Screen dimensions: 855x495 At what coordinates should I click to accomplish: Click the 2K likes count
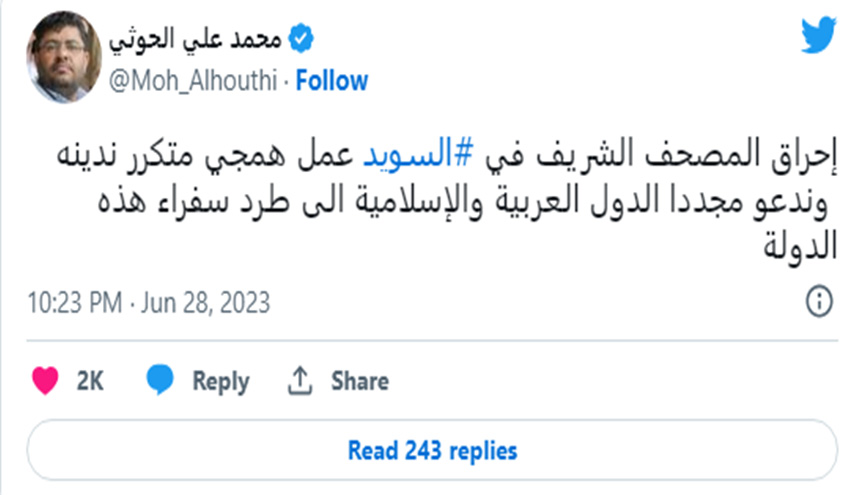(90, 381)
